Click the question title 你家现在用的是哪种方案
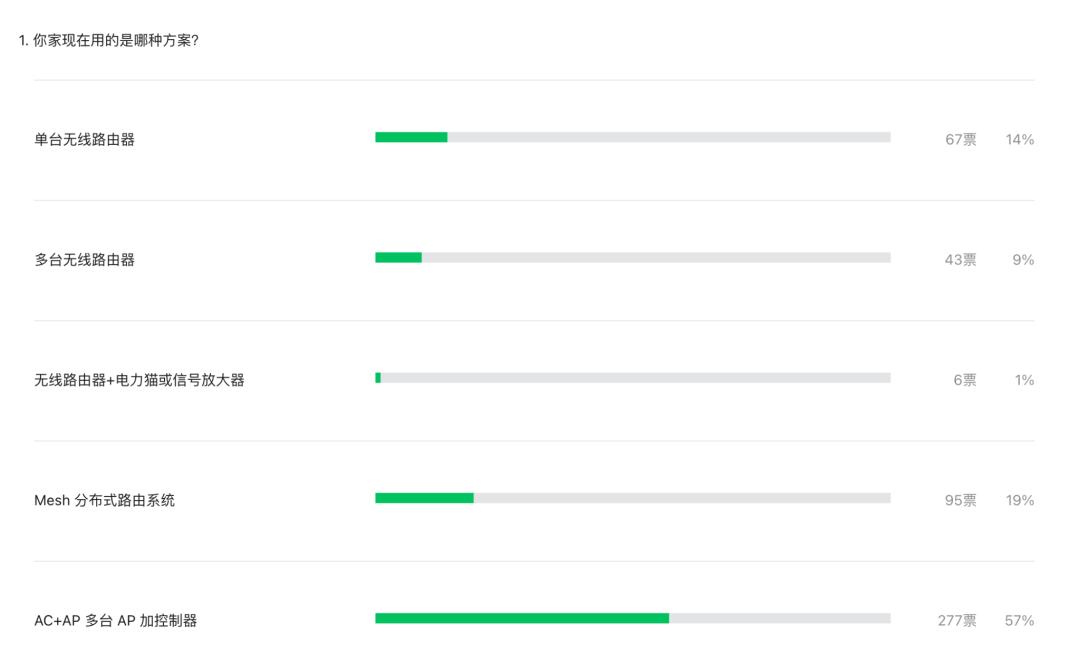 click(x=108, y=40)
